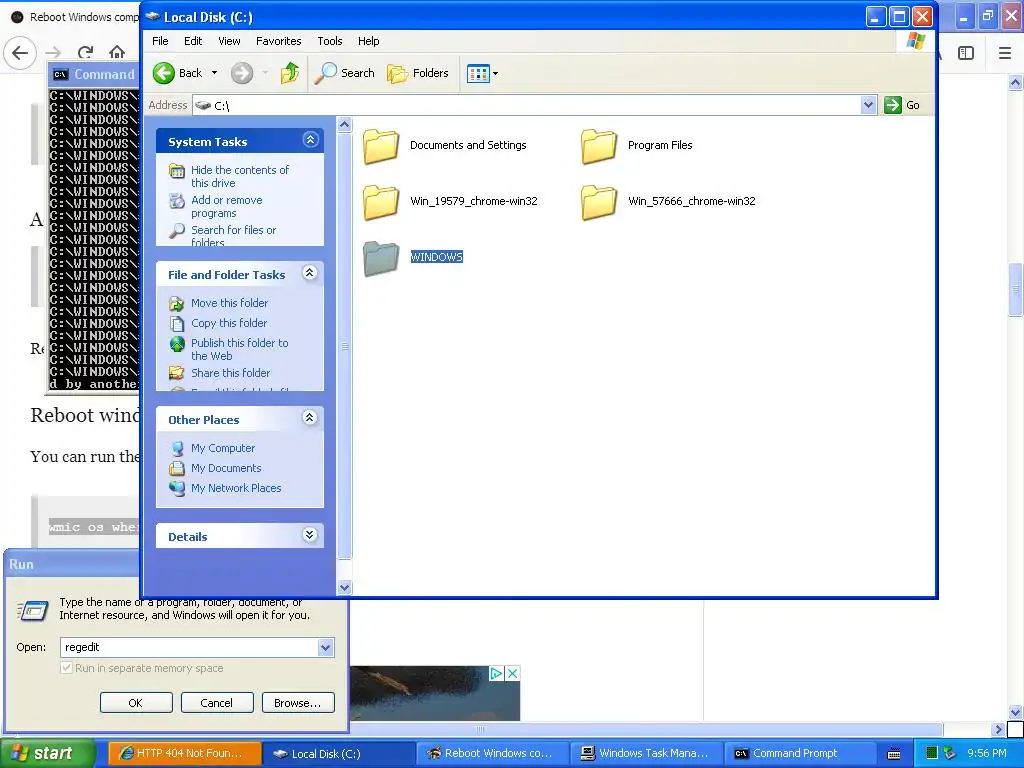
Task: Collapse the File and Folder Tasks panel
Action: pyautogui.click(x=310, y=273)
